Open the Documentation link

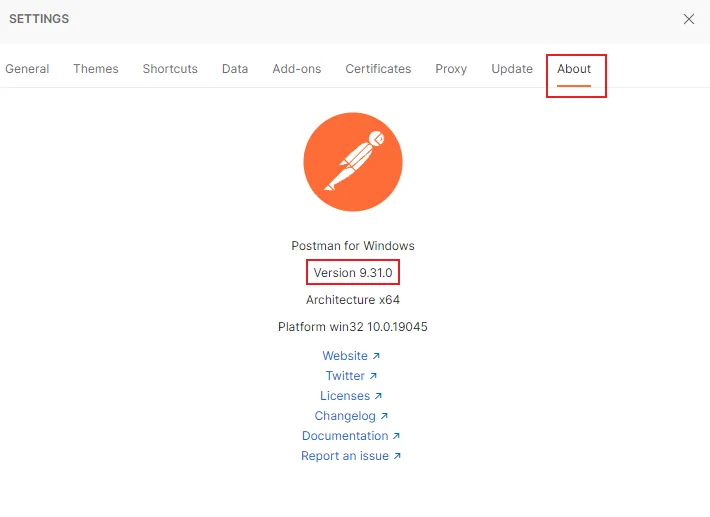(351, 436)
